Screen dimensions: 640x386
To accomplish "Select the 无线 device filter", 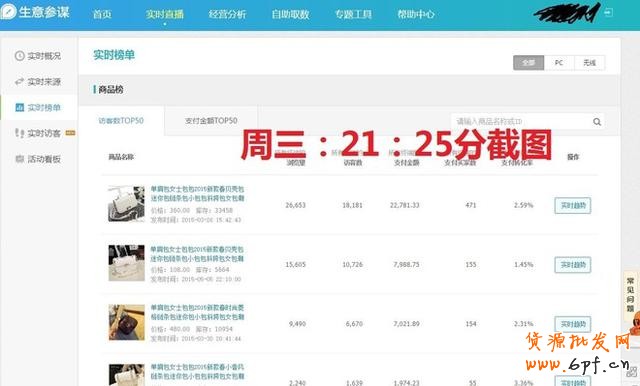I will [589, 62].
